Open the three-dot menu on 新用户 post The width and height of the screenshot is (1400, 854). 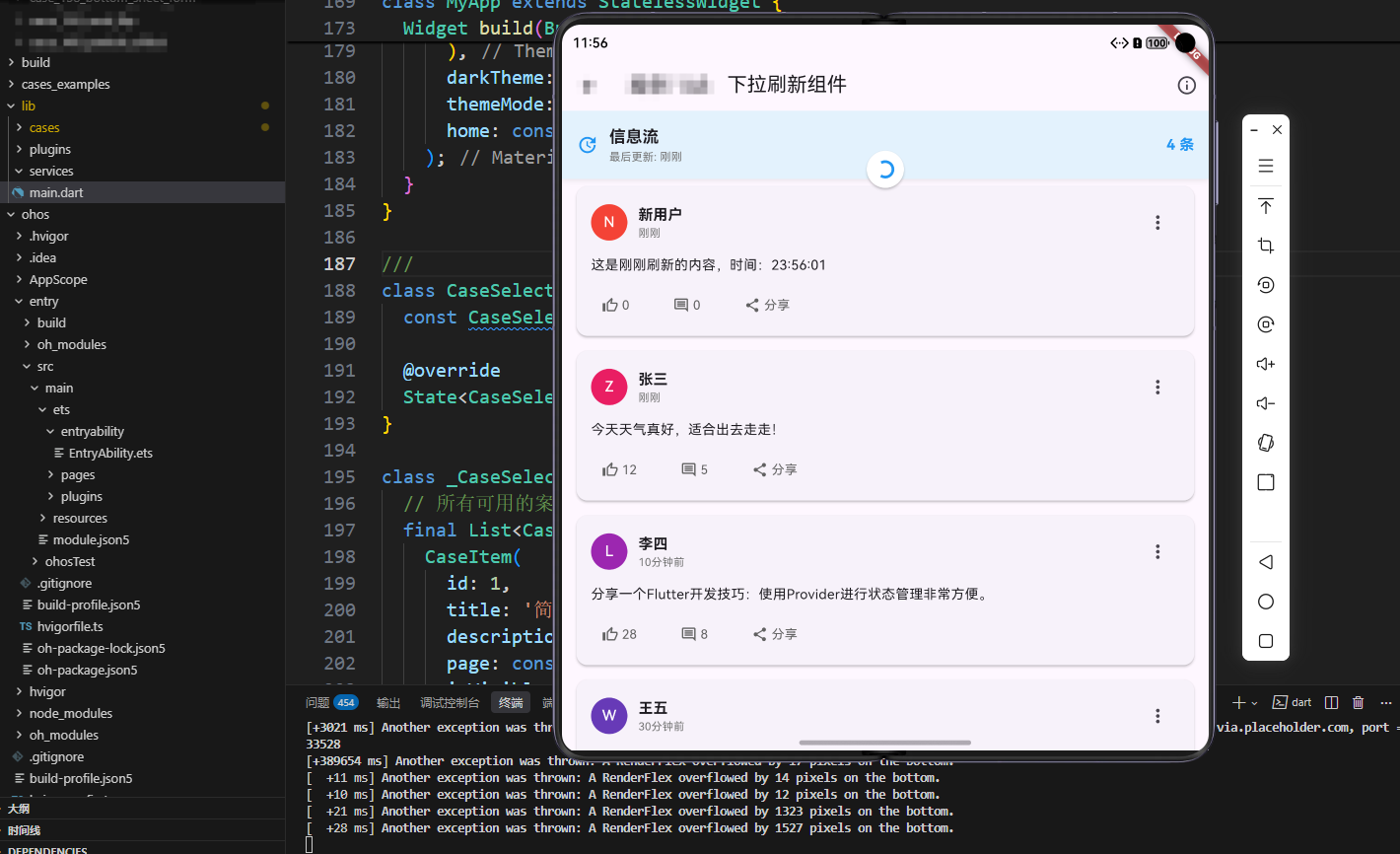pyautogui.click(x=1157, y=223)
